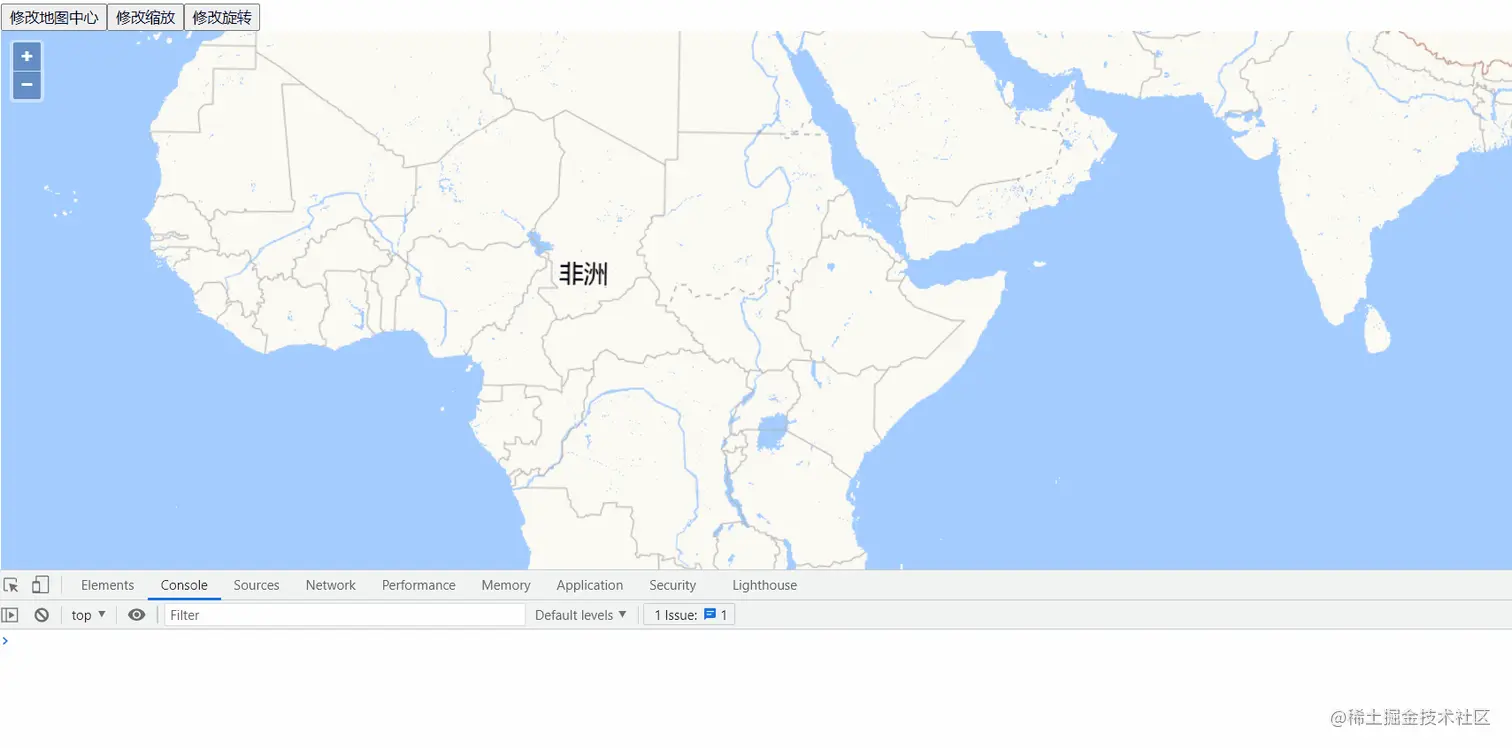Click the console prompt line
The height and width of the screenshot is (748, 1512).
(756, 640)
